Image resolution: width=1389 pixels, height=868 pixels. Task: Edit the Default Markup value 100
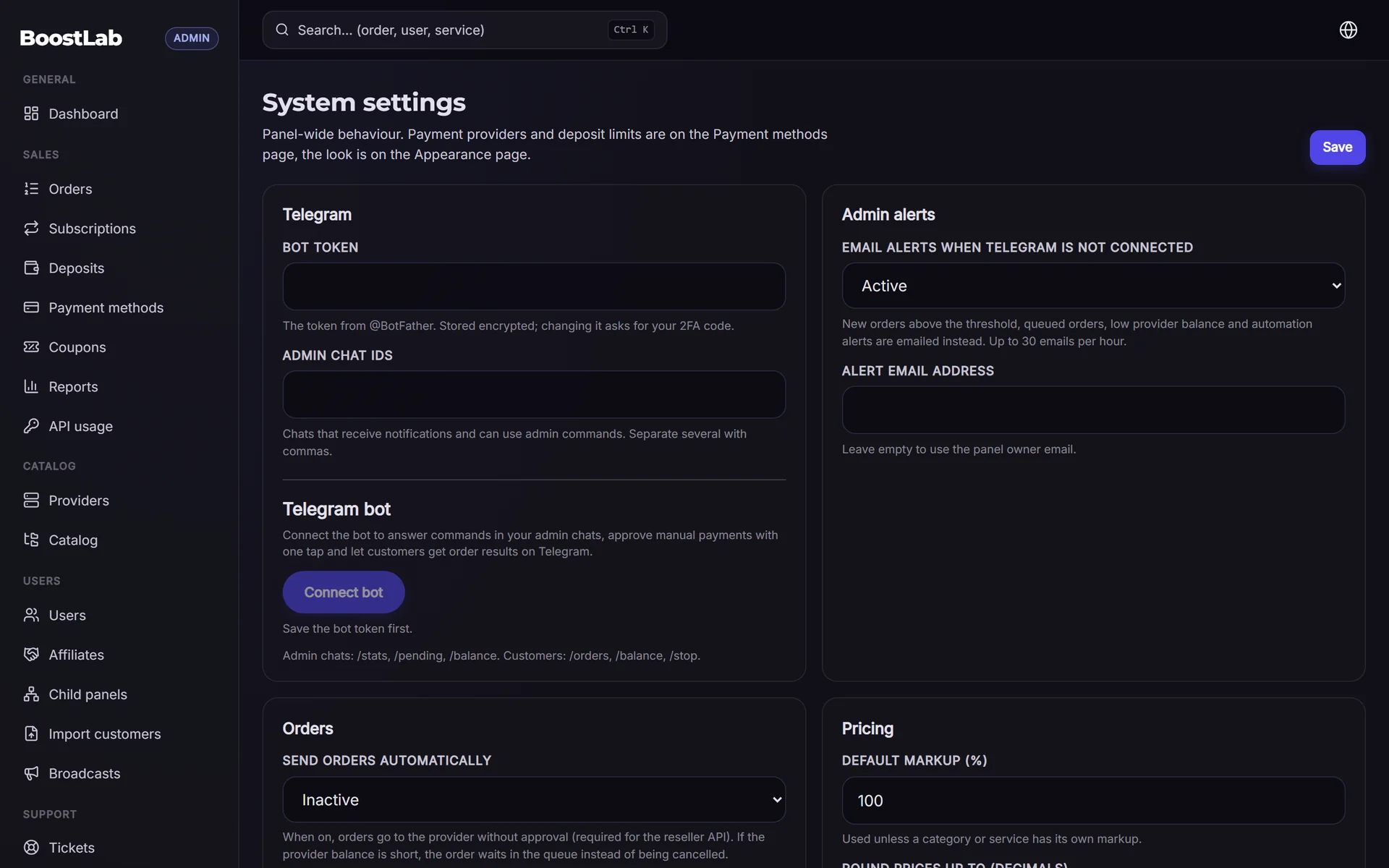pyautogui.click(x=1093, y=801)
